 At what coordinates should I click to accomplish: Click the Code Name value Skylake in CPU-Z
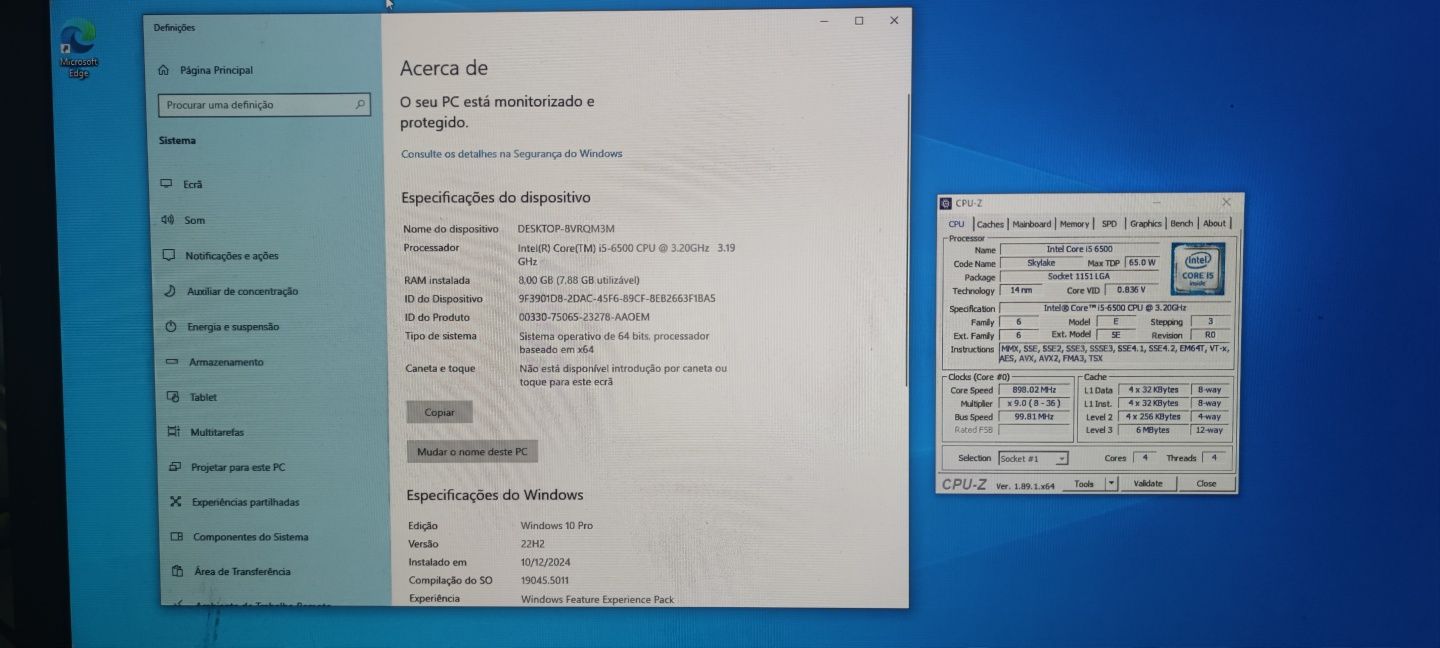point(1041,263)
